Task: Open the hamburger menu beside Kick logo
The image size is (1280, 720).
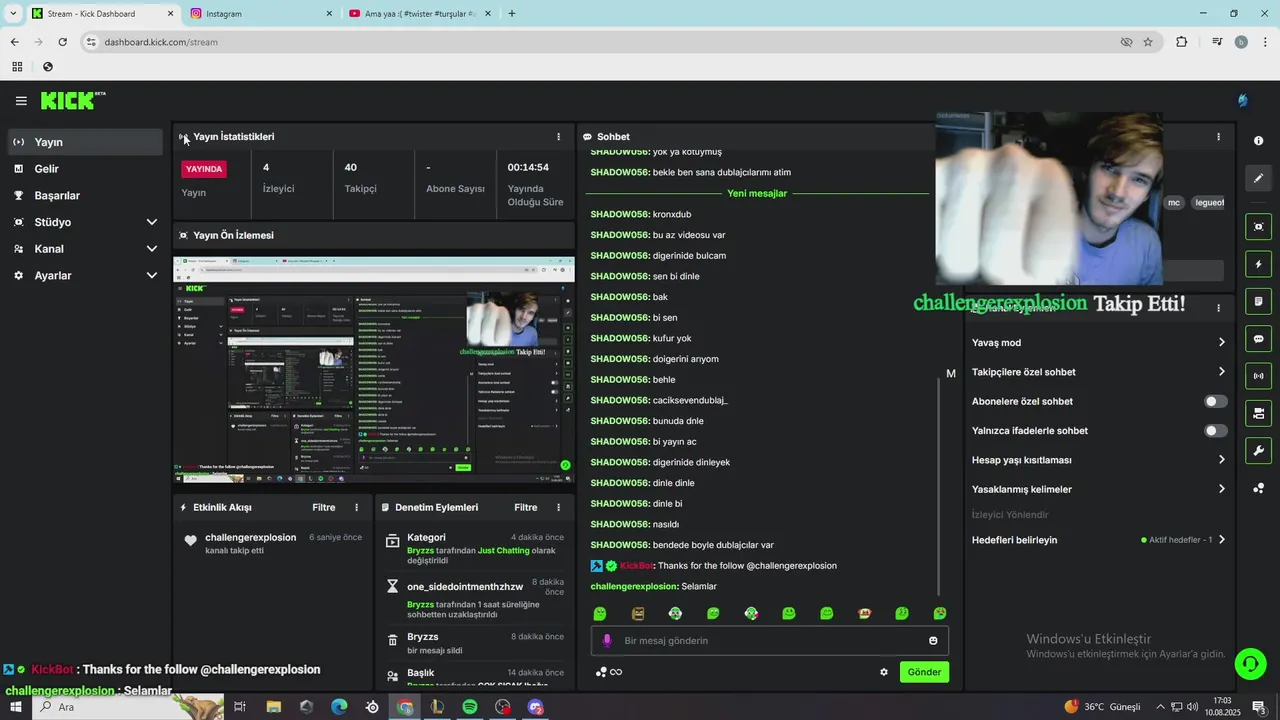Action: pos(21,100)
